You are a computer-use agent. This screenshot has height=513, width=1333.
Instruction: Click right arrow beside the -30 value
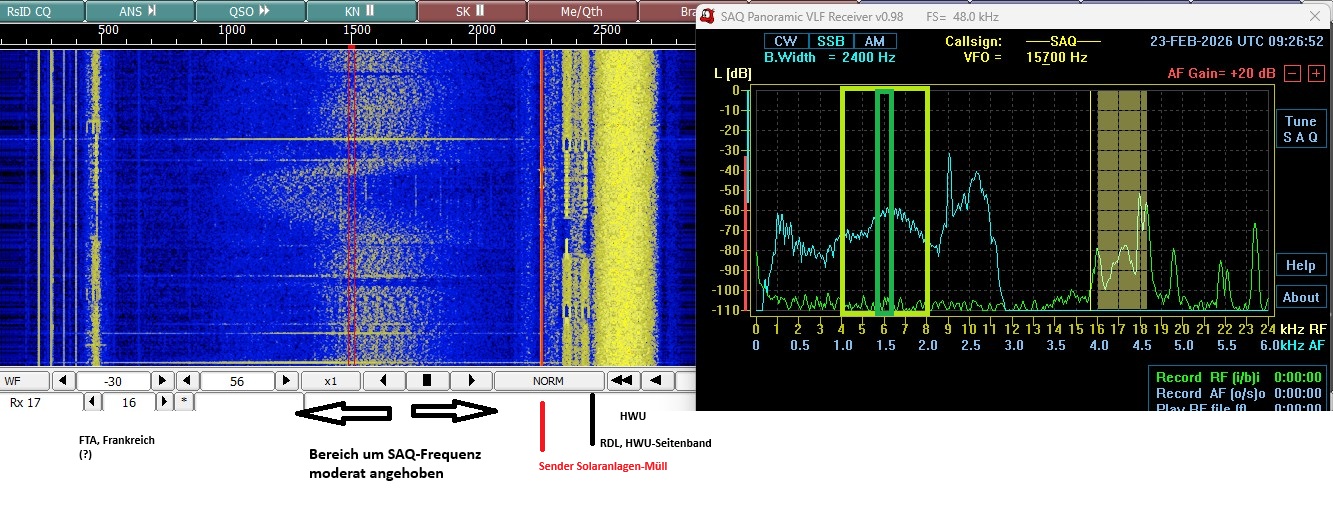(163, 381)
